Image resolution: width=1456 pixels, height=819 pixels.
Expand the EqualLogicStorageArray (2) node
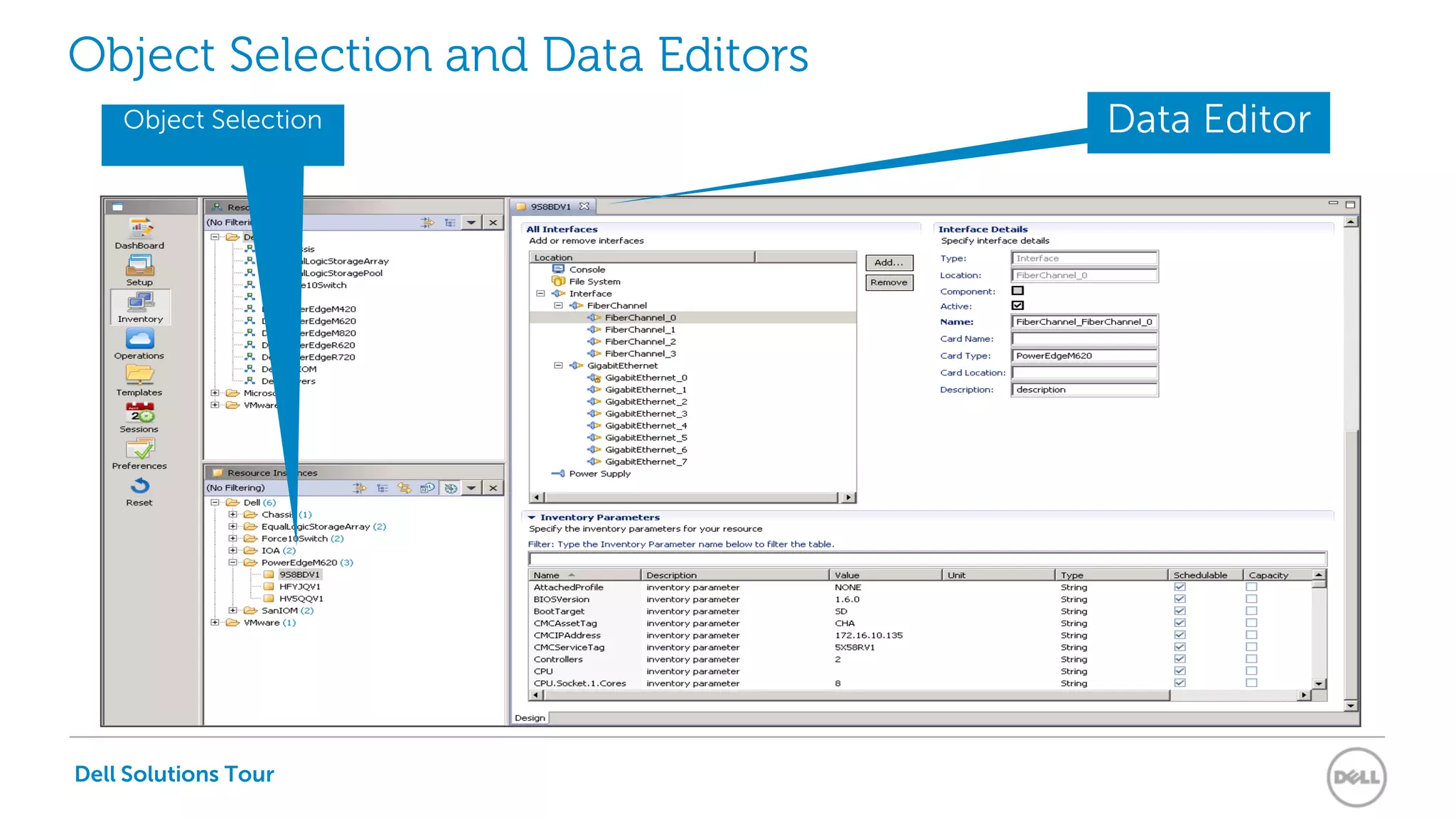[x=232, y=527]
